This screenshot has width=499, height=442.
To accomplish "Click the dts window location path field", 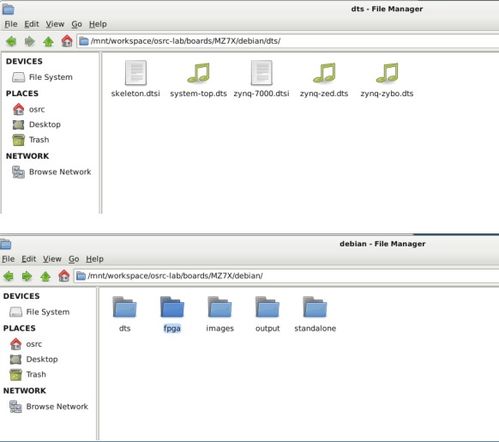I will click(x=288, y=41).
